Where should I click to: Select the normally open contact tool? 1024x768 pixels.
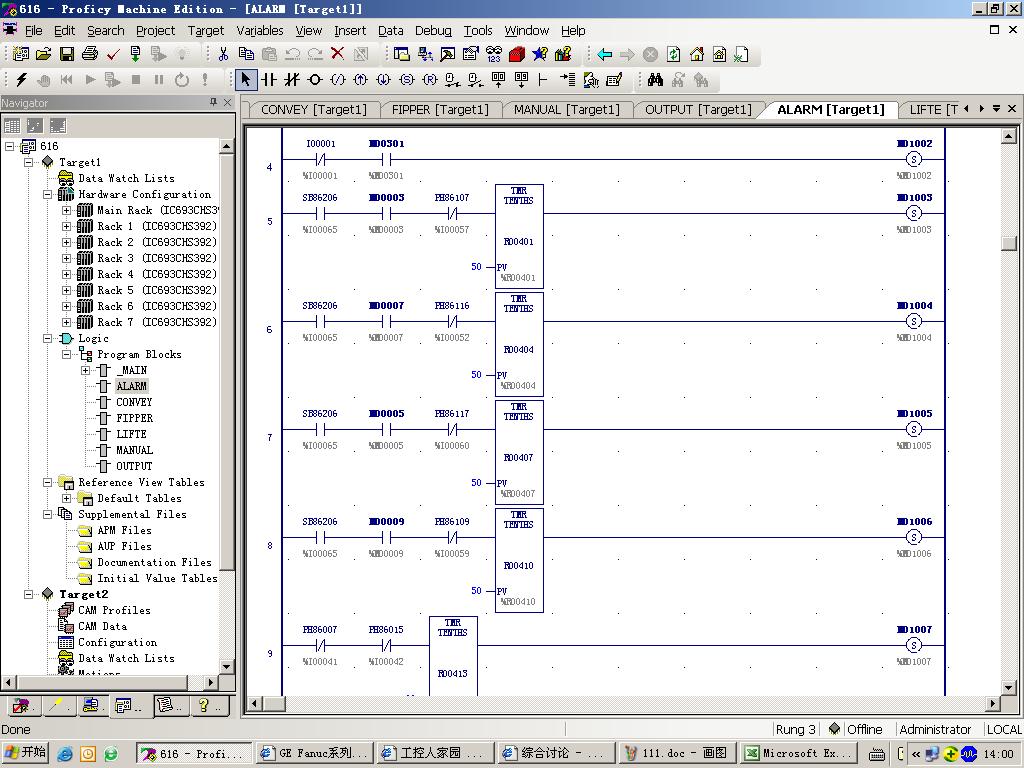269,80
